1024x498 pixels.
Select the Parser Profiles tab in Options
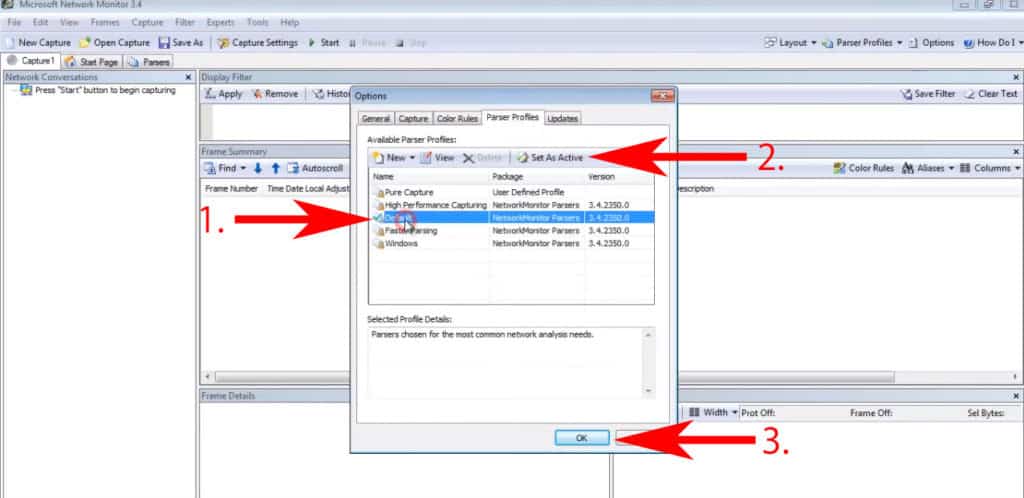[513, 117]
